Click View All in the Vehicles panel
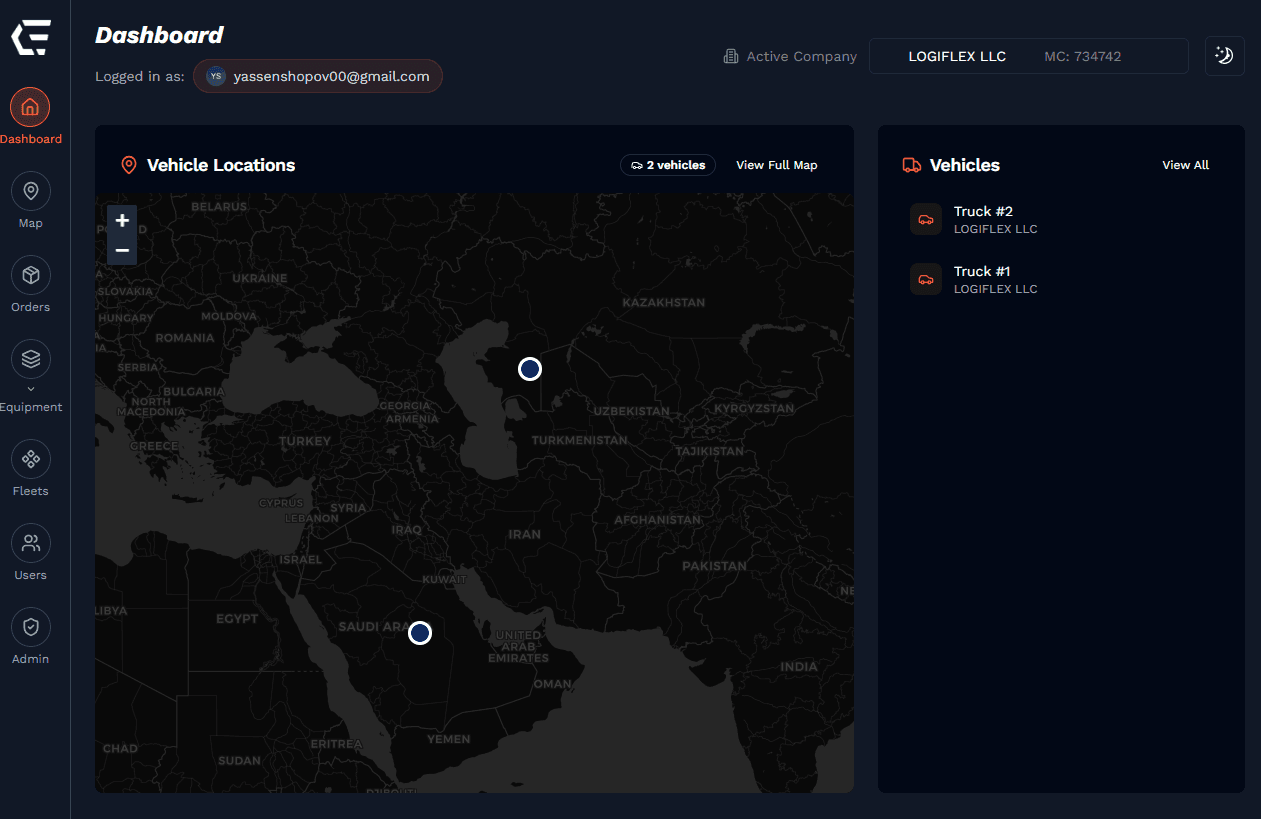 (x=1185, y=165)
